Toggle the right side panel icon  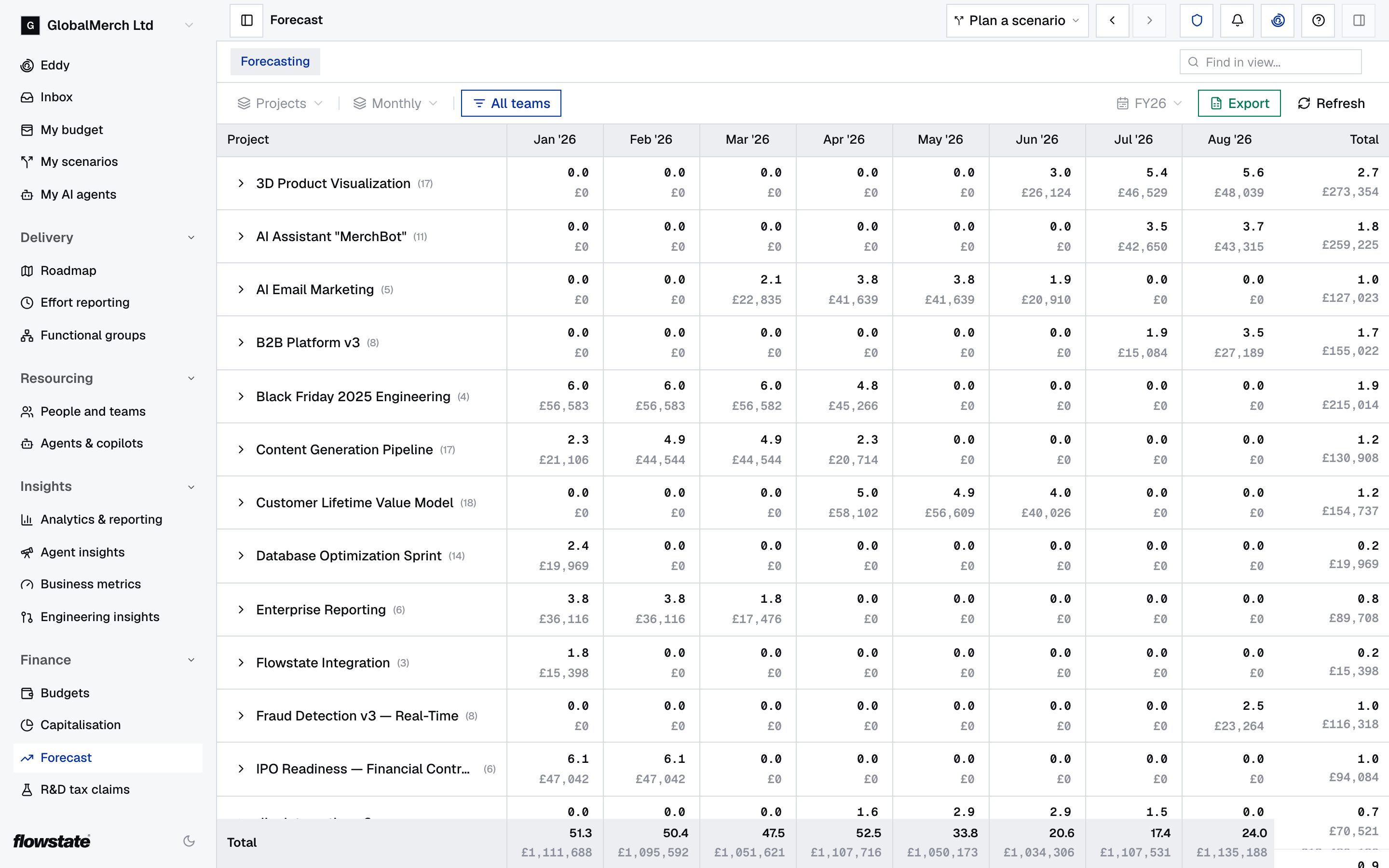(1359, 21)
